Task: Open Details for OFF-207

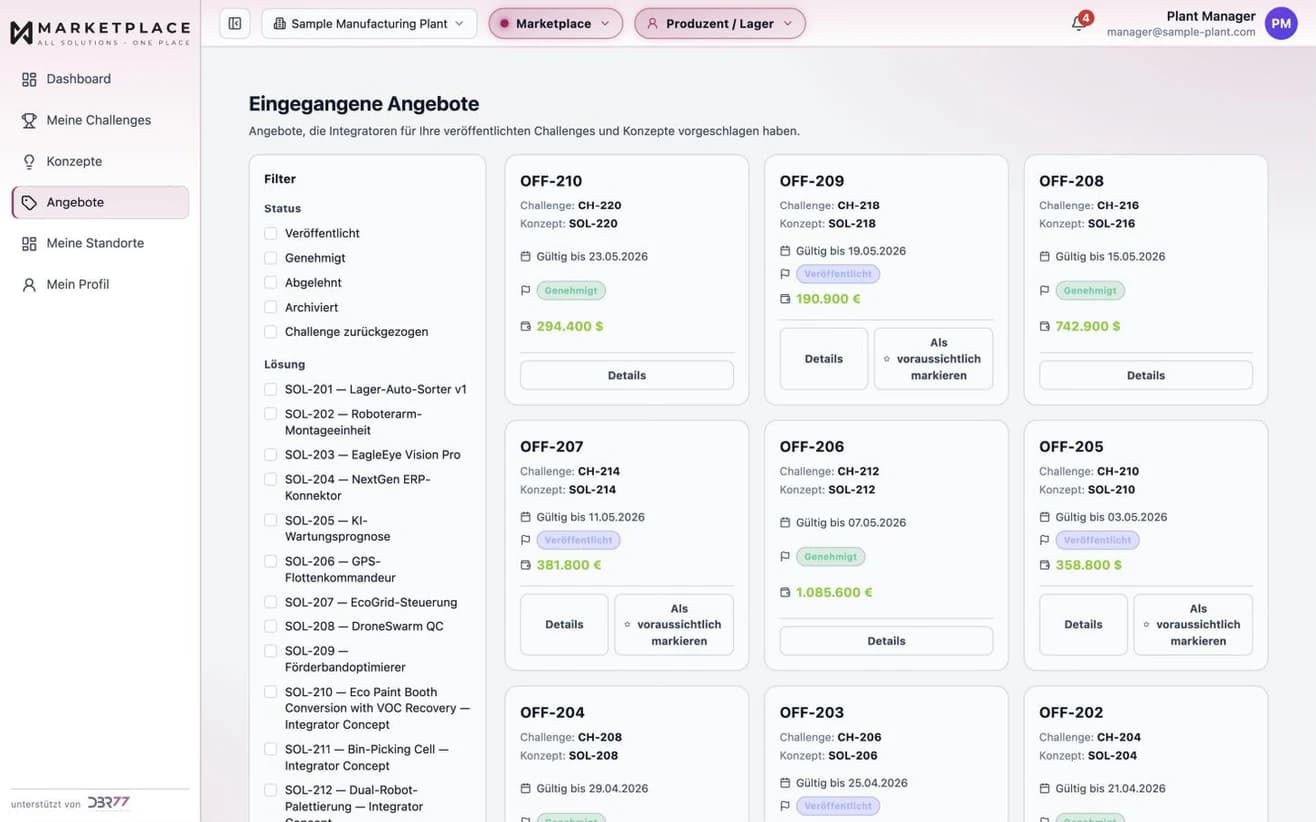Action: (564, 625)
